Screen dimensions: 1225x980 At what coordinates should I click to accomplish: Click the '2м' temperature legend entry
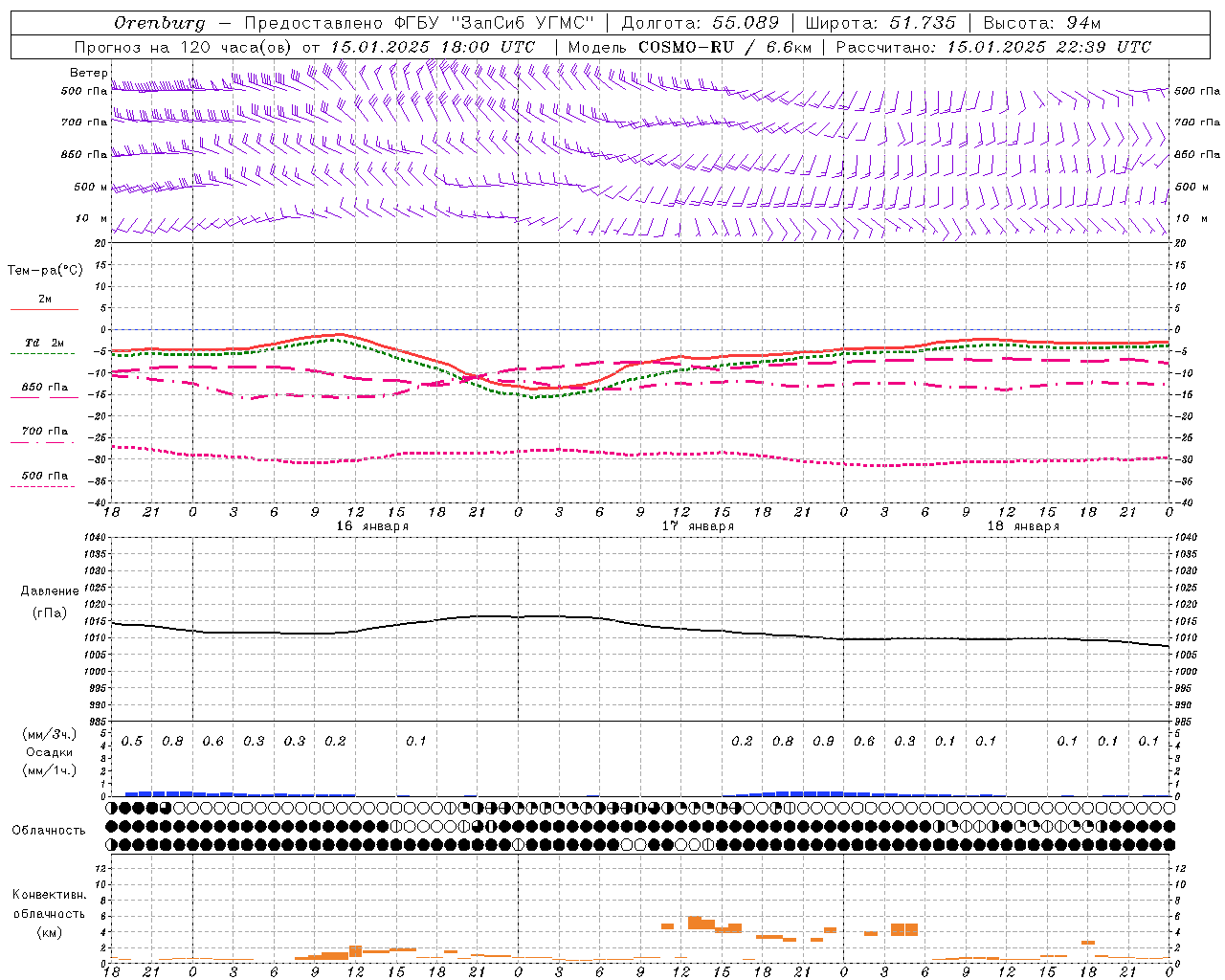45,299
